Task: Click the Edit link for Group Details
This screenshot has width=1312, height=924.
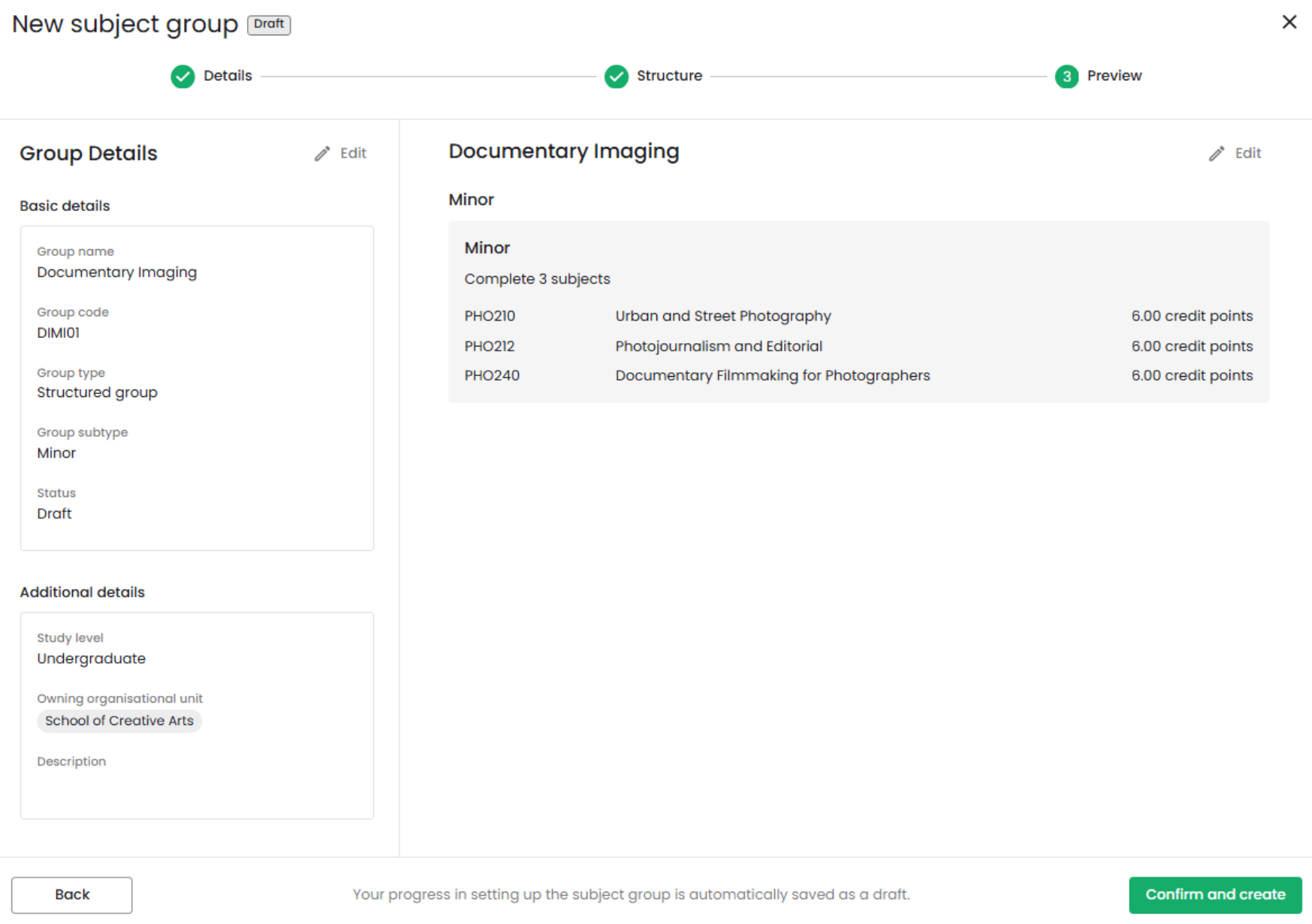Action: click(353, 153)
